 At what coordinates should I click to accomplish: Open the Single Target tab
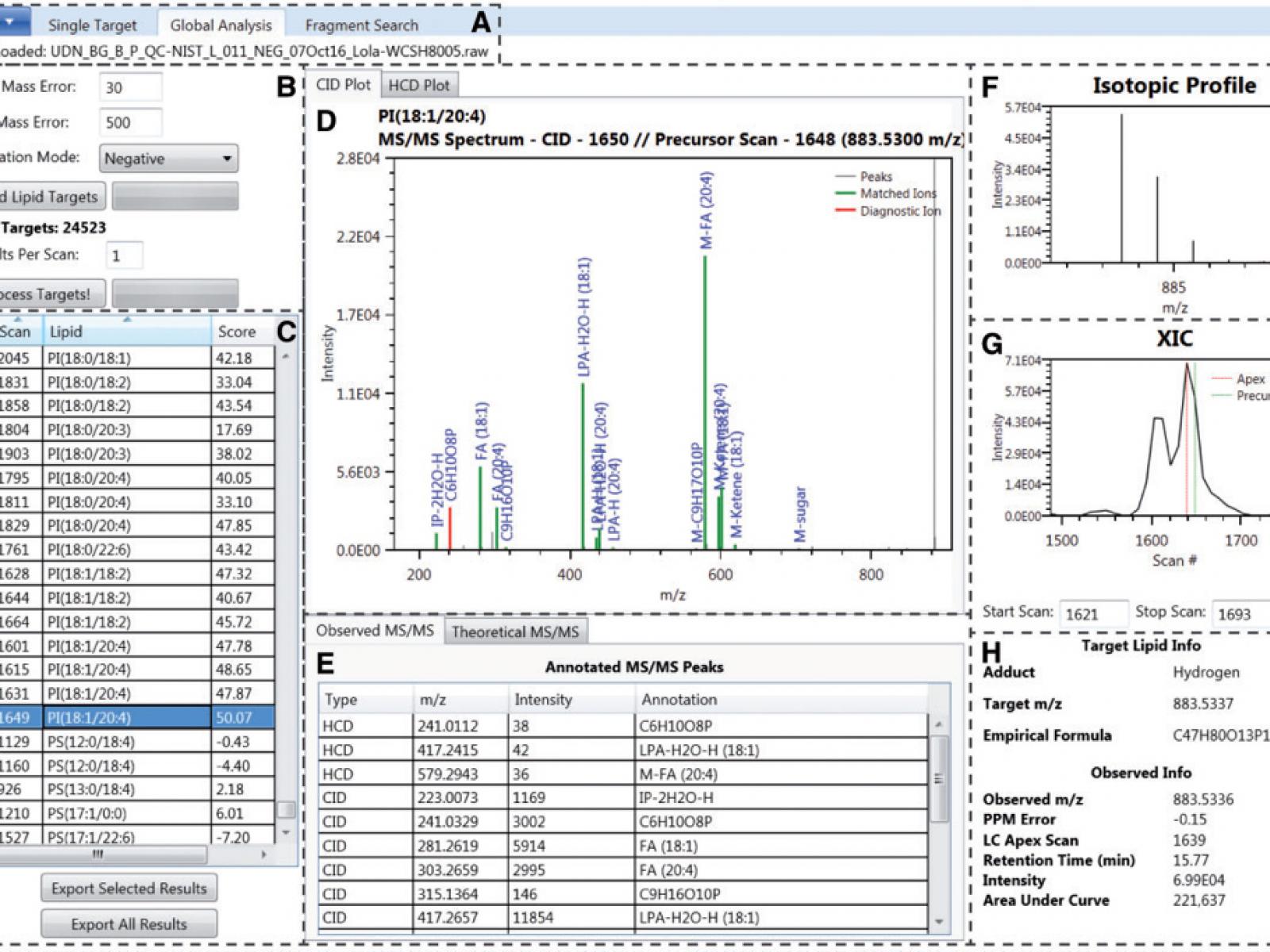point(92,25)
